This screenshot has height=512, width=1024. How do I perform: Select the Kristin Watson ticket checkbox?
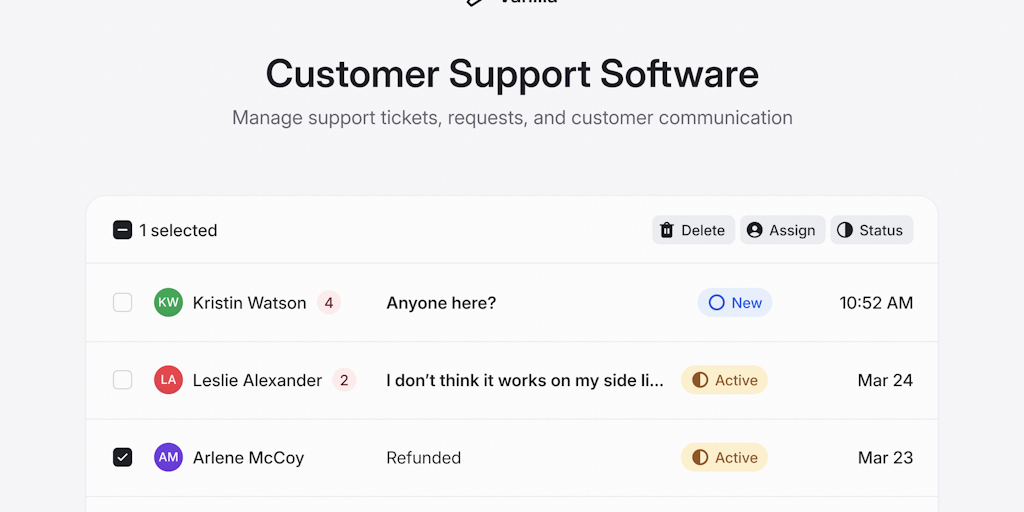[122, 303]
